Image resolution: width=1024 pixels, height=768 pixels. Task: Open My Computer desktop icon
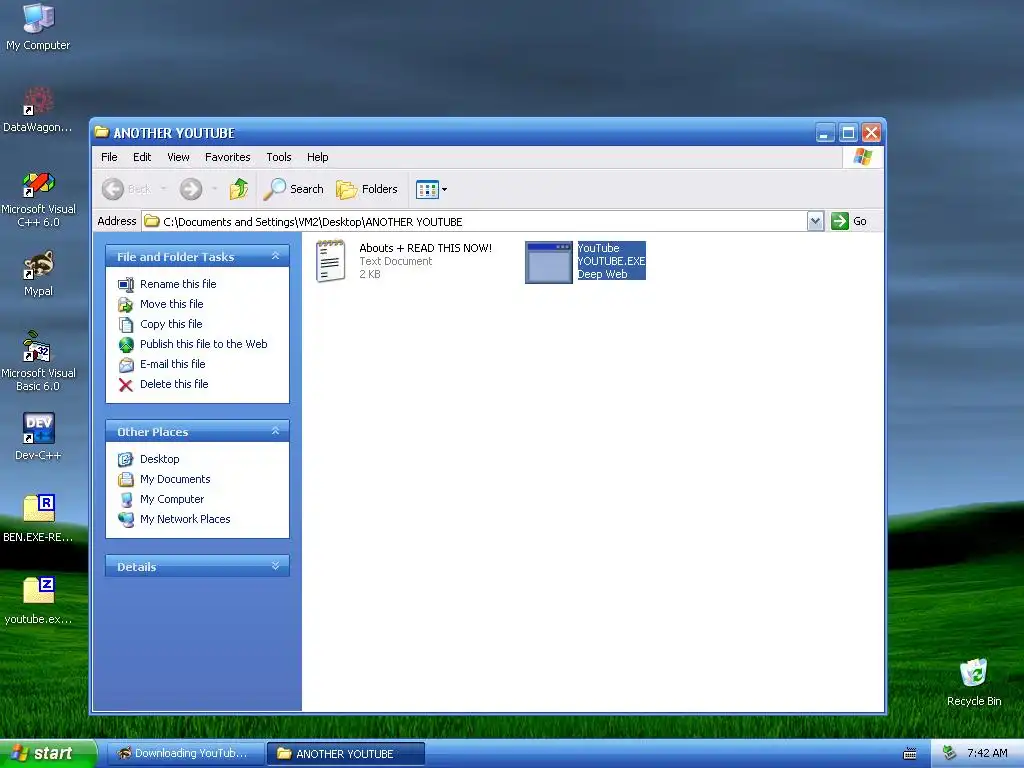38,27
